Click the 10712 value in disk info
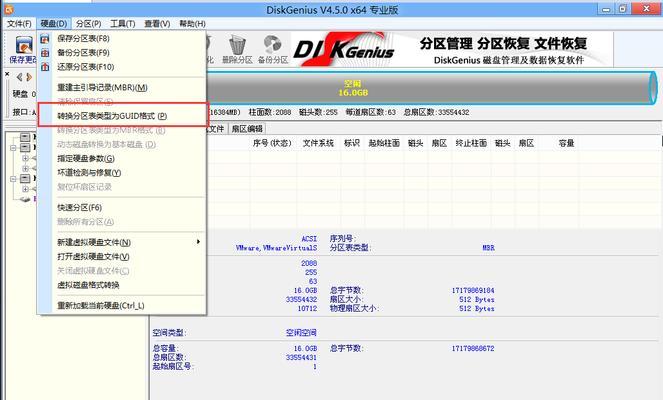The height and width of the screenshot is (400, 663). 307,309
